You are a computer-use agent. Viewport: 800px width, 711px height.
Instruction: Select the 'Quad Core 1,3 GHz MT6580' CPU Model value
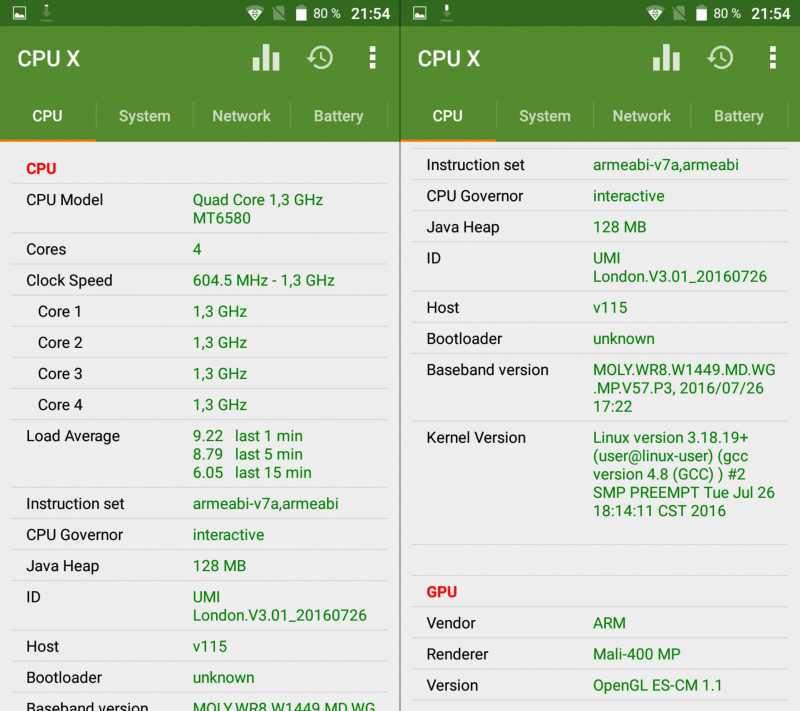tap(258, 209)
